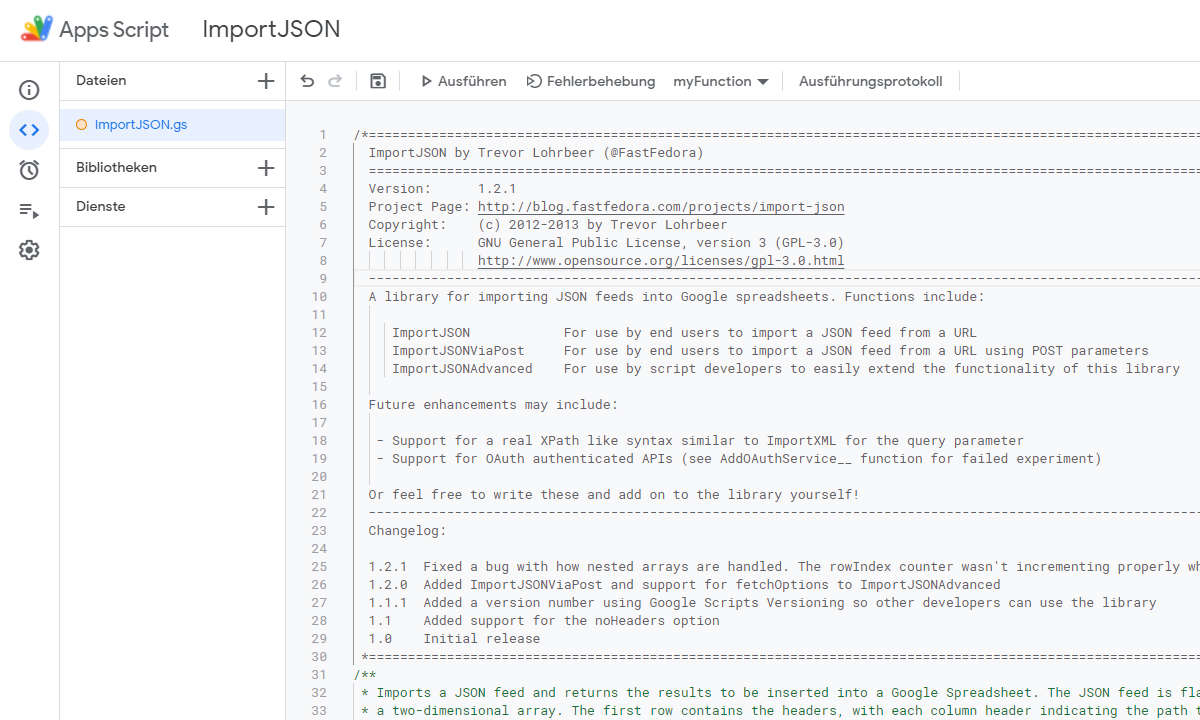The width and height of the screenshot is (1200, 720).
Task: Open the Editor code icon in sidebar
Action: point(29,130)
